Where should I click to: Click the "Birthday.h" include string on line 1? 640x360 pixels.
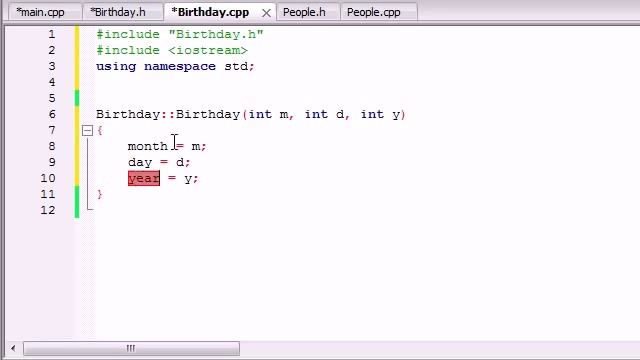[x=216, y=34]
